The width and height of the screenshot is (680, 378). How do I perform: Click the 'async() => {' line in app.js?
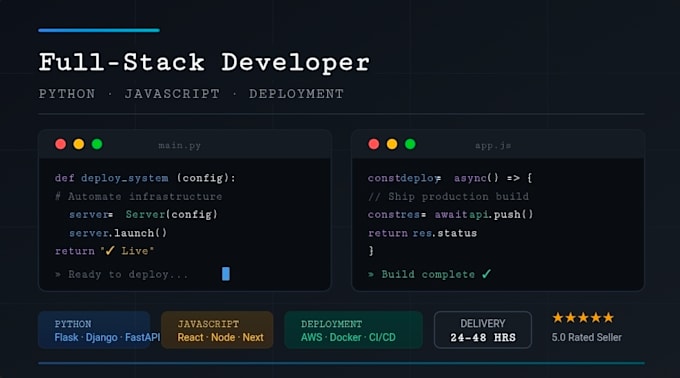(x=450, y=178)
